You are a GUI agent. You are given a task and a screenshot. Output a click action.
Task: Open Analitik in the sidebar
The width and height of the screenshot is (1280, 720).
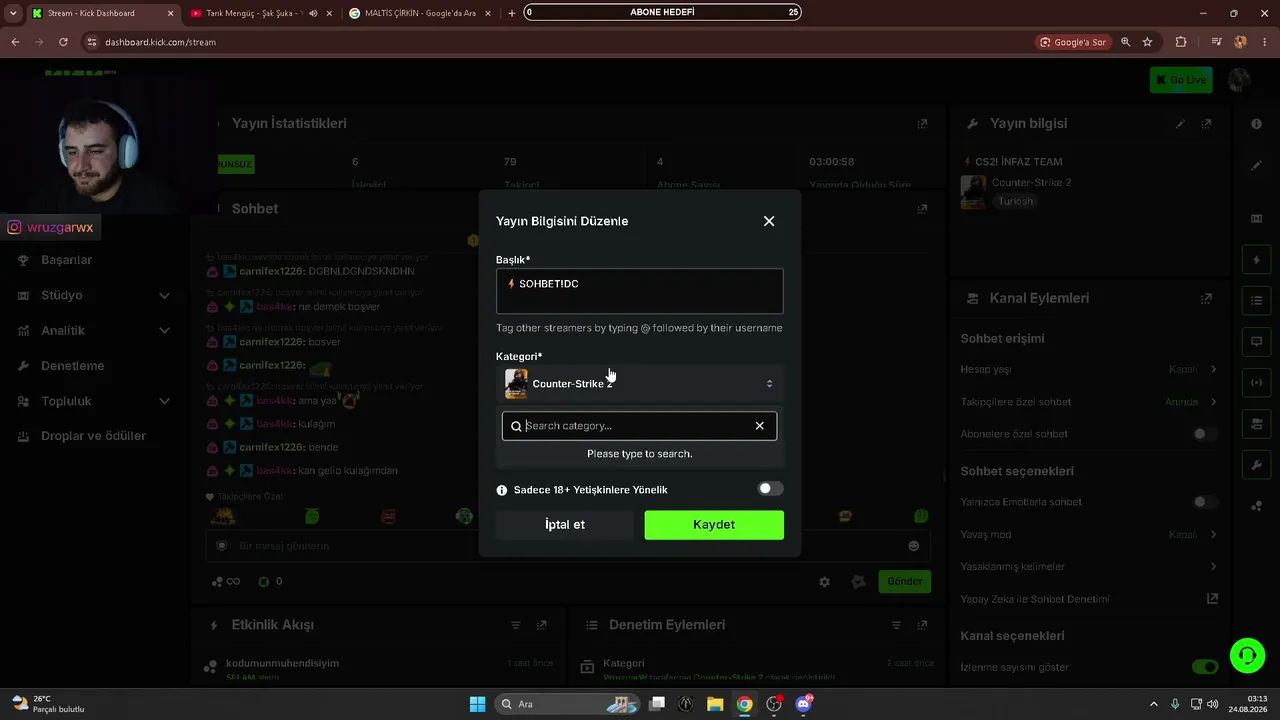(x=63, y=330)
